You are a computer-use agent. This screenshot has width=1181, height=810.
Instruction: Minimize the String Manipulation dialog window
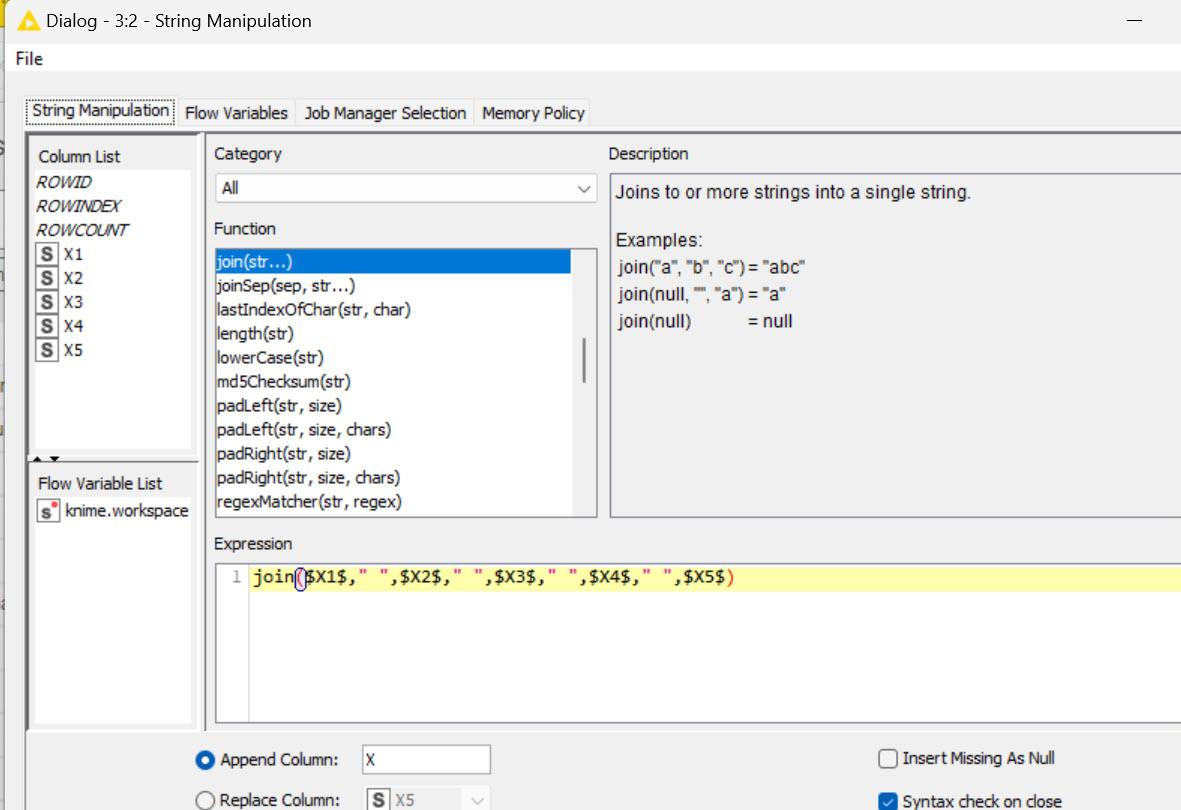click(1134, 20)
